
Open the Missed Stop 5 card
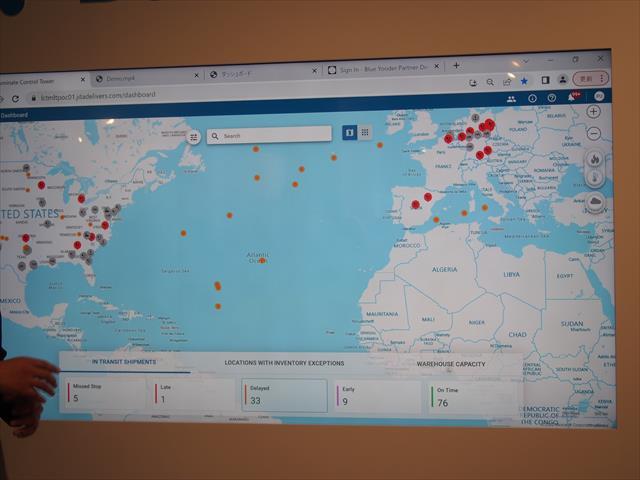(x=104, y=393)
